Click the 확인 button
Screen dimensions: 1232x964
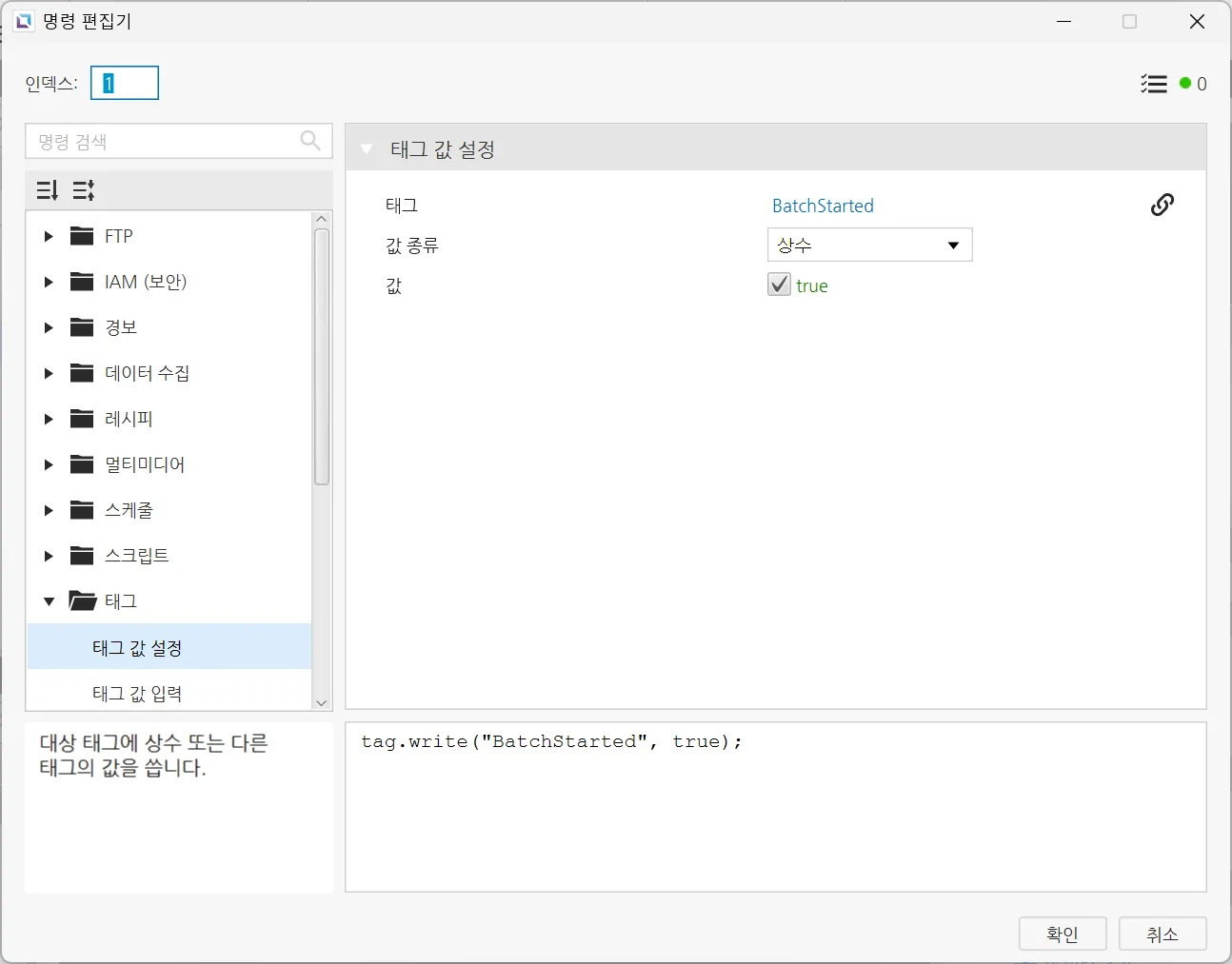pos(1062,934)
